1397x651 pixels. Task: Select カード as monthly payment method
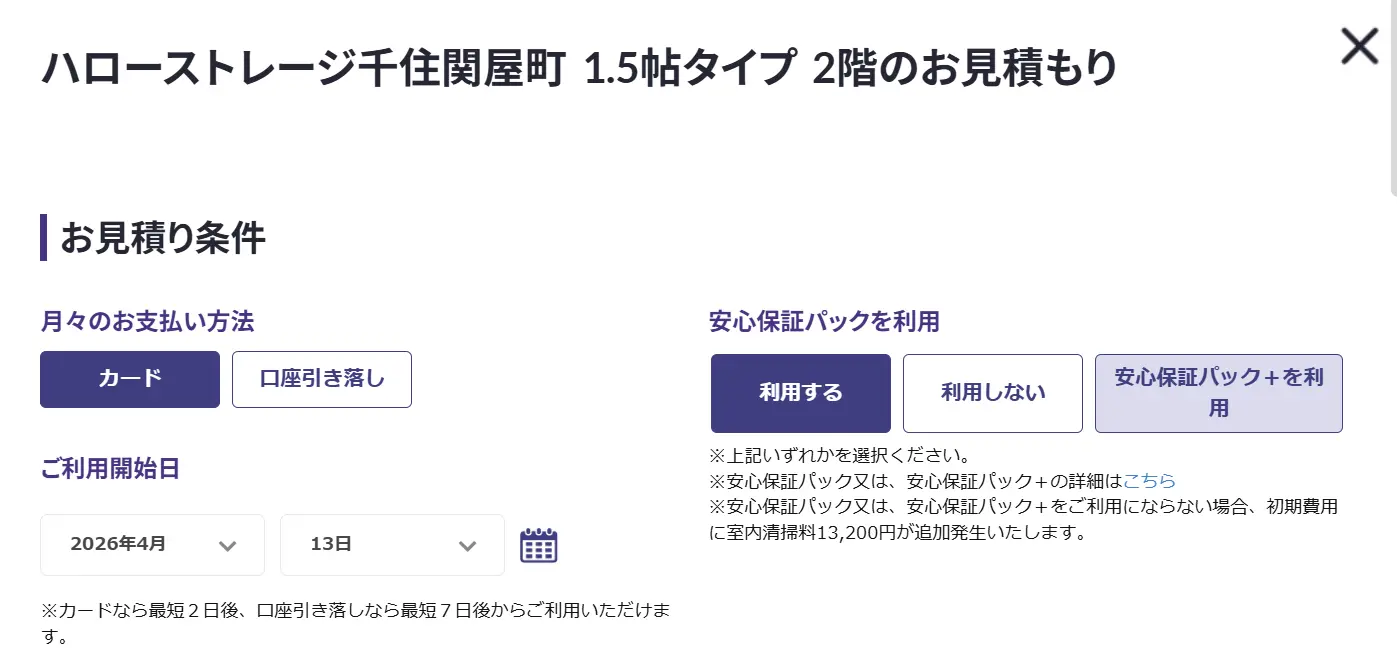[x=130, y=379]
